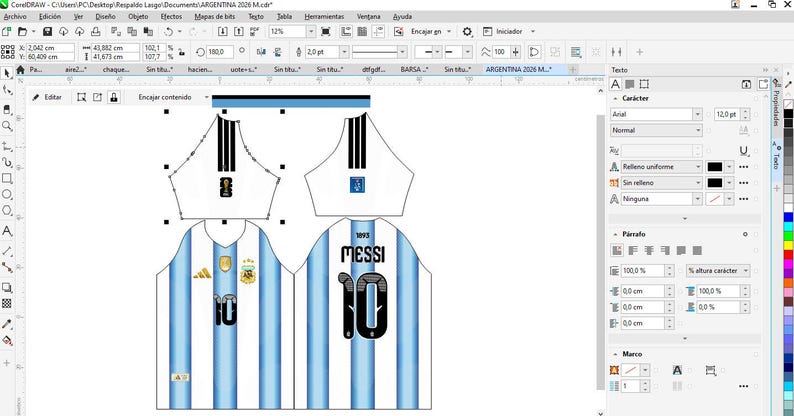
Task: Open Options via the gear icon
Action: 467,31
